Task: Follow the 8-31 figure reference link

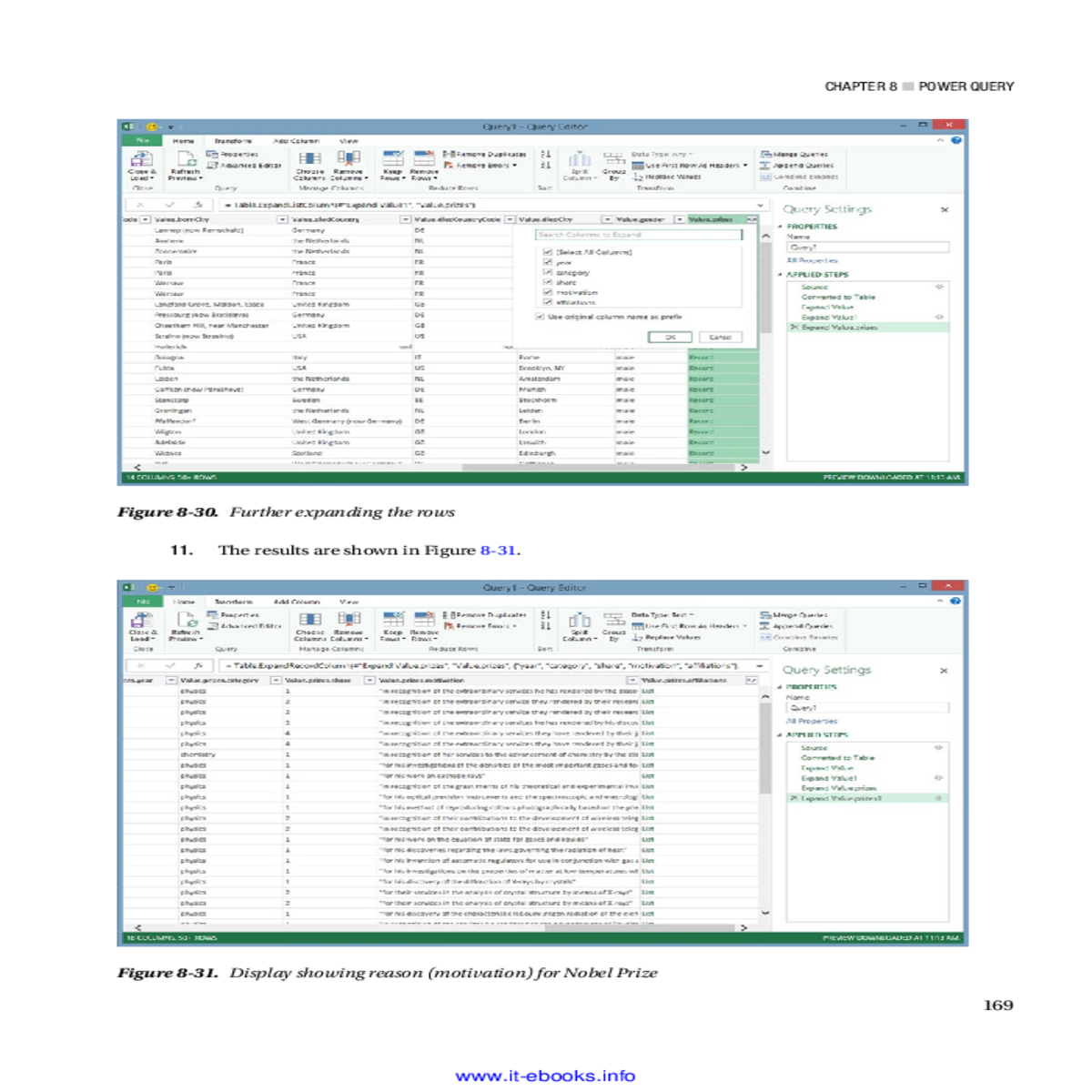Action: (498, 550)
